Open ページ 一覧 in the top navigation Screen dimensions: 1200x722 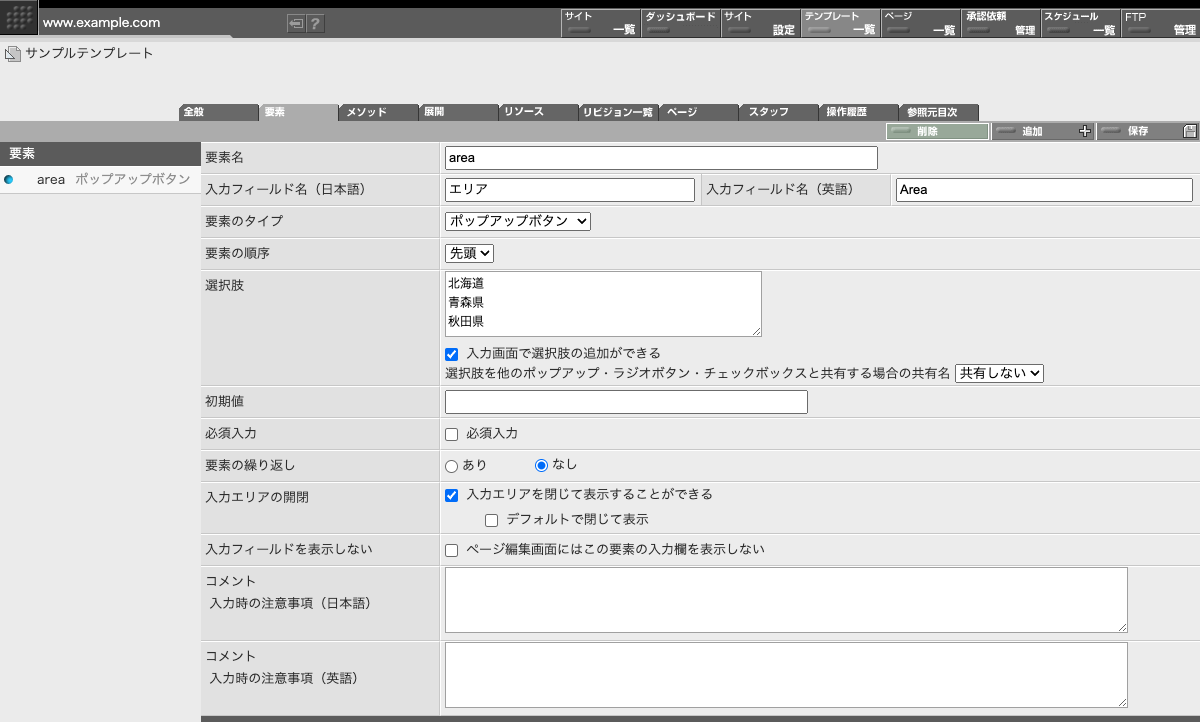[x=920, y=23]
